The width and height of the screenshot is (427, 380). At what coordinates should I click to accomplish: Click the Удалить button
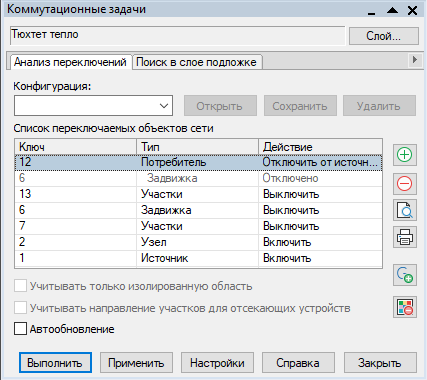(379, 106)
